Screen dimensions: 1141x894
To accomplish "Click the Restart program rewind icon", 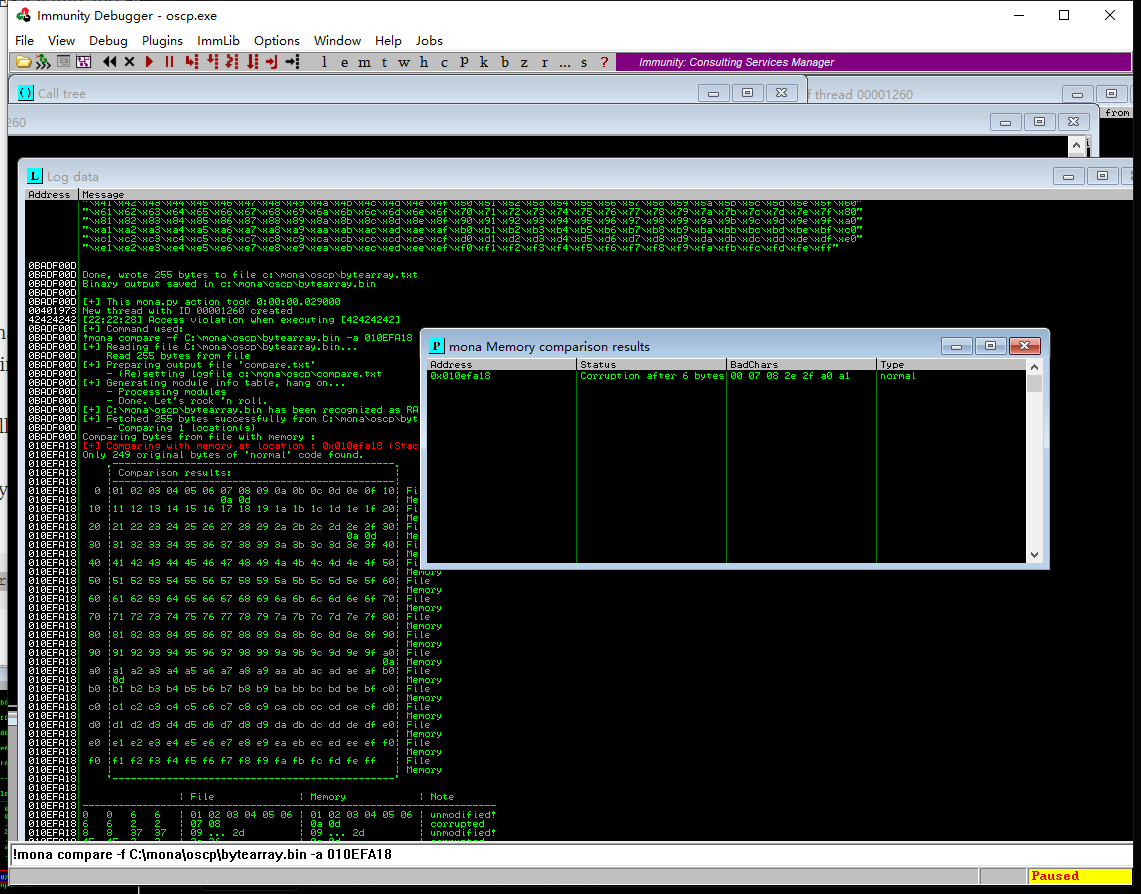I will click(x=109, y=62).
